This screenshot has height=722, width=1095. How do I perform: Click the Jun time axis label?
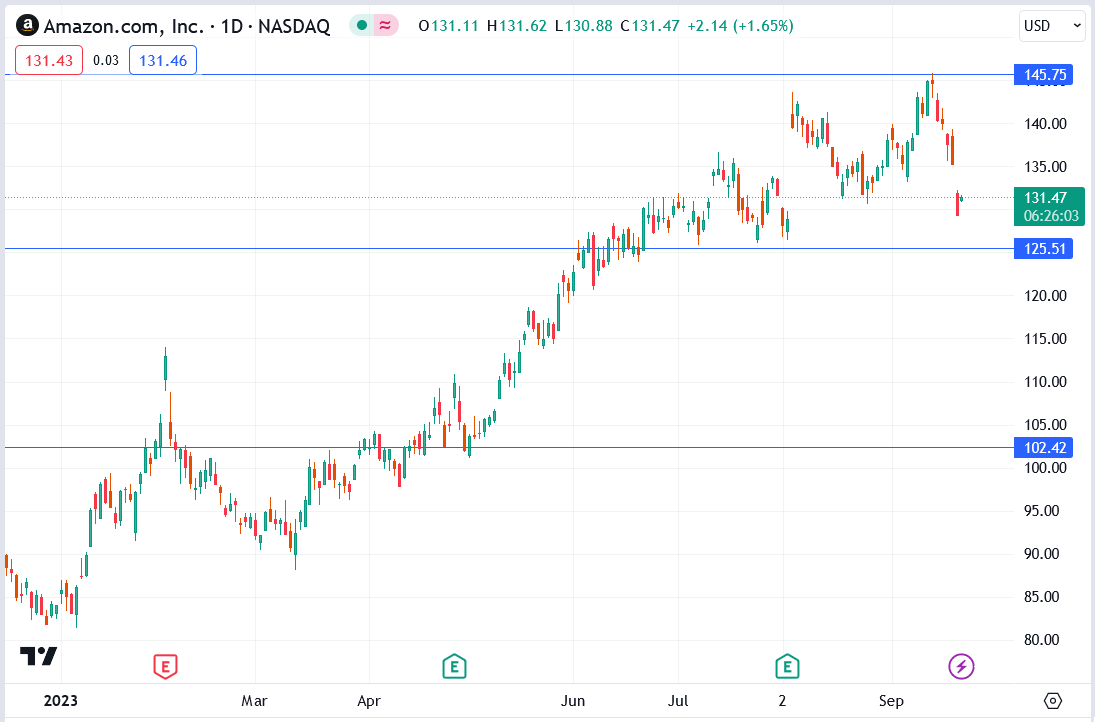(573, 700)
